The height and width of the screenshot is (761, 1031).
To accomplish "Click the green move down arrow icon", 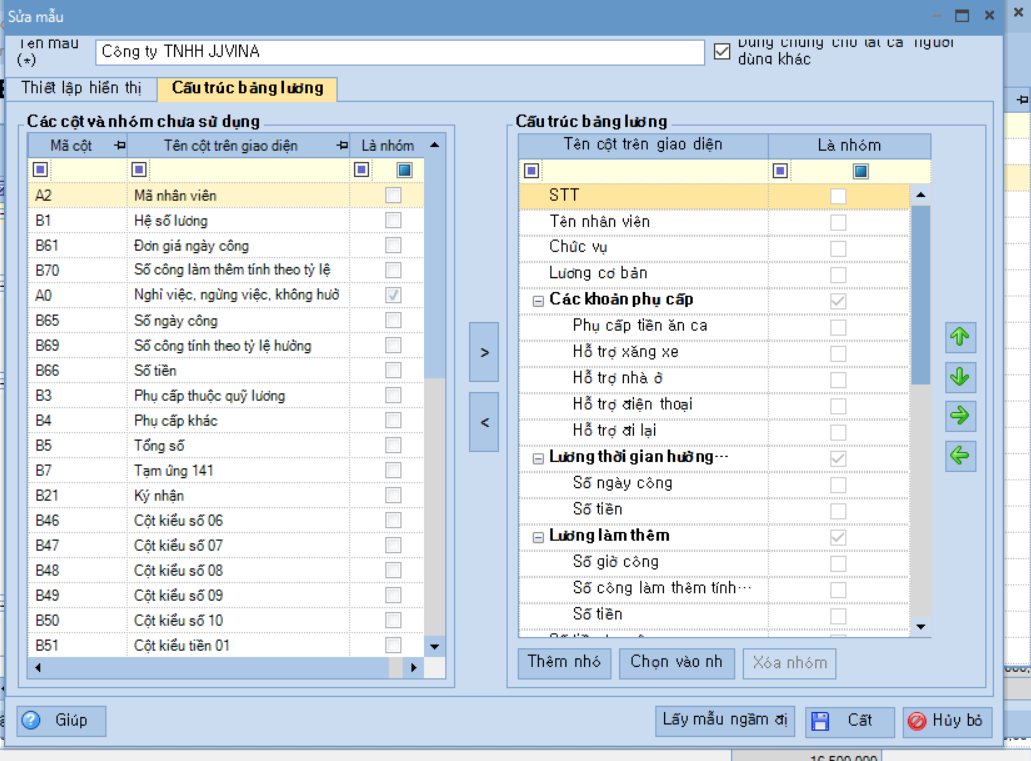I will (x=960, y=377).
